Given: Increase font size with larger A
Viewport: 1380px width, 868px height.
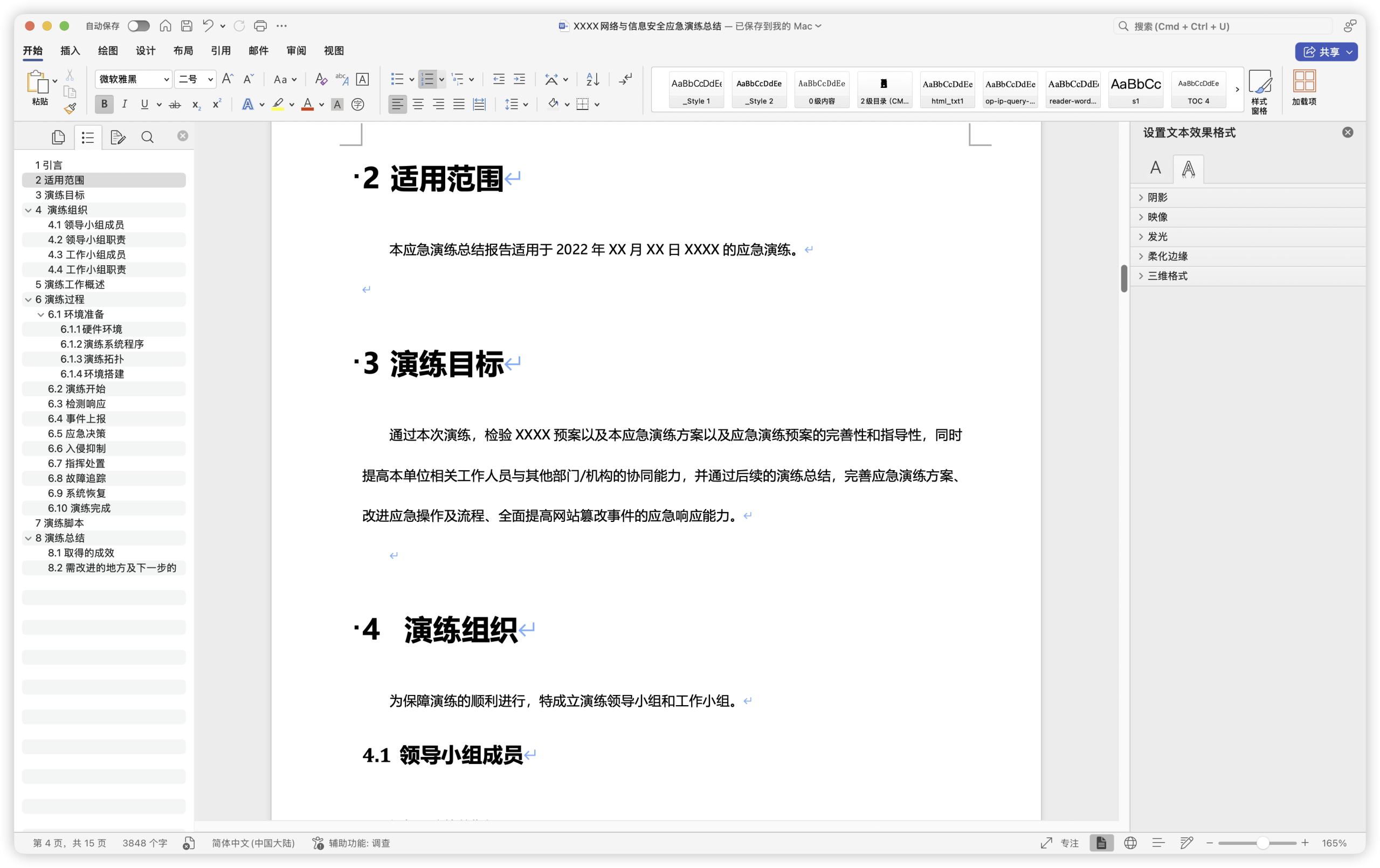Looking at the screenshot, I should coord(227,79).
